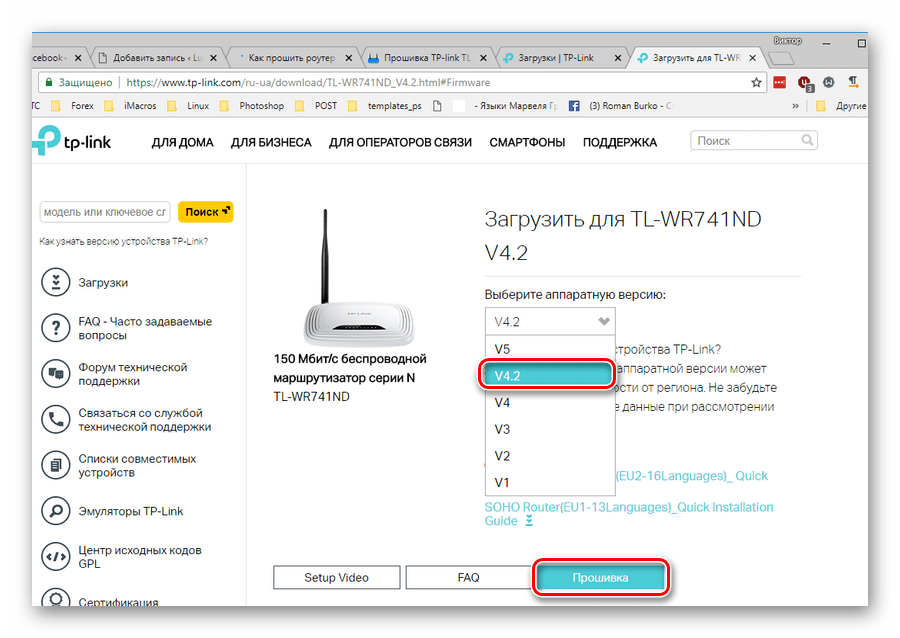Open the Эмуляторы TP-Link link
The image size is (900, 638).
coord(131,511)
